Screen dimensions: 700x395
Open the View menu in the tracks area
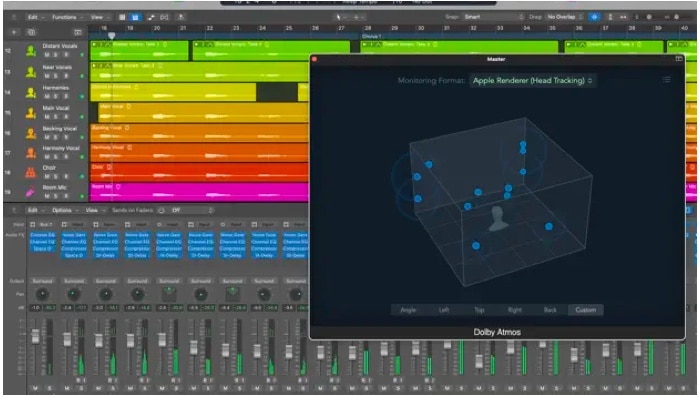point(100,17)
